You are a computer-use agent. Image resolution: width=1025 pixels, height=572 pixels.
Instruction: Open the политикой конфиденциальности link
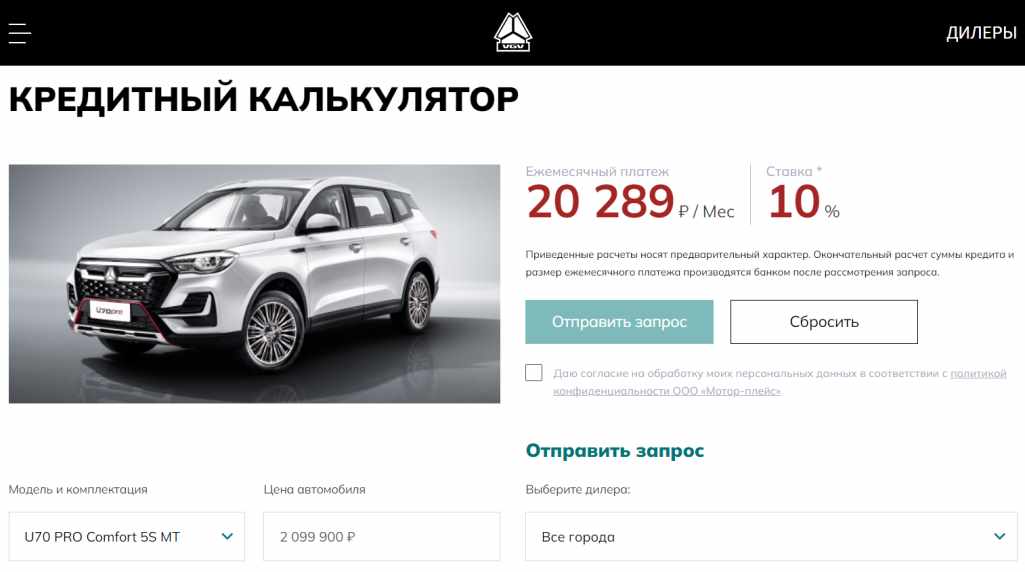780,382
